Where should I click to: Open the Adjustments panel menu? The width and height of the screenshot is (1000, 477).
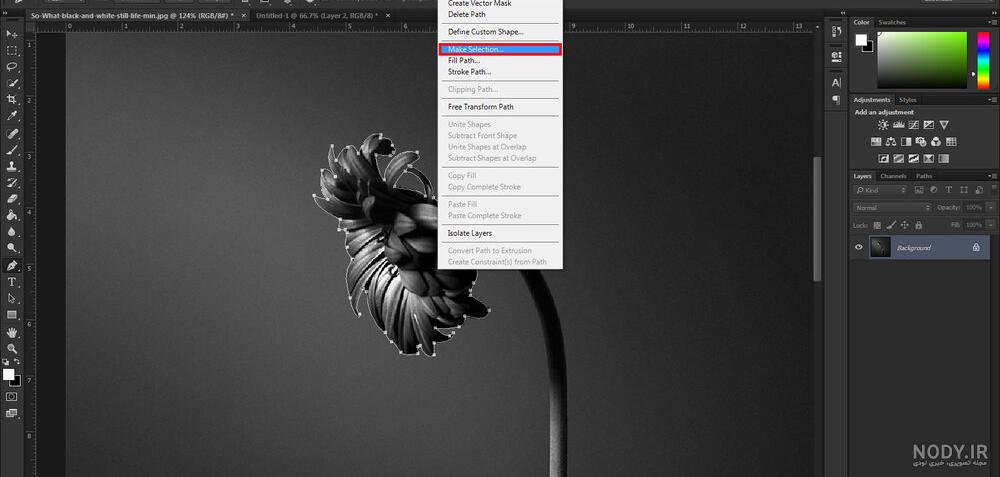[992, 100]
